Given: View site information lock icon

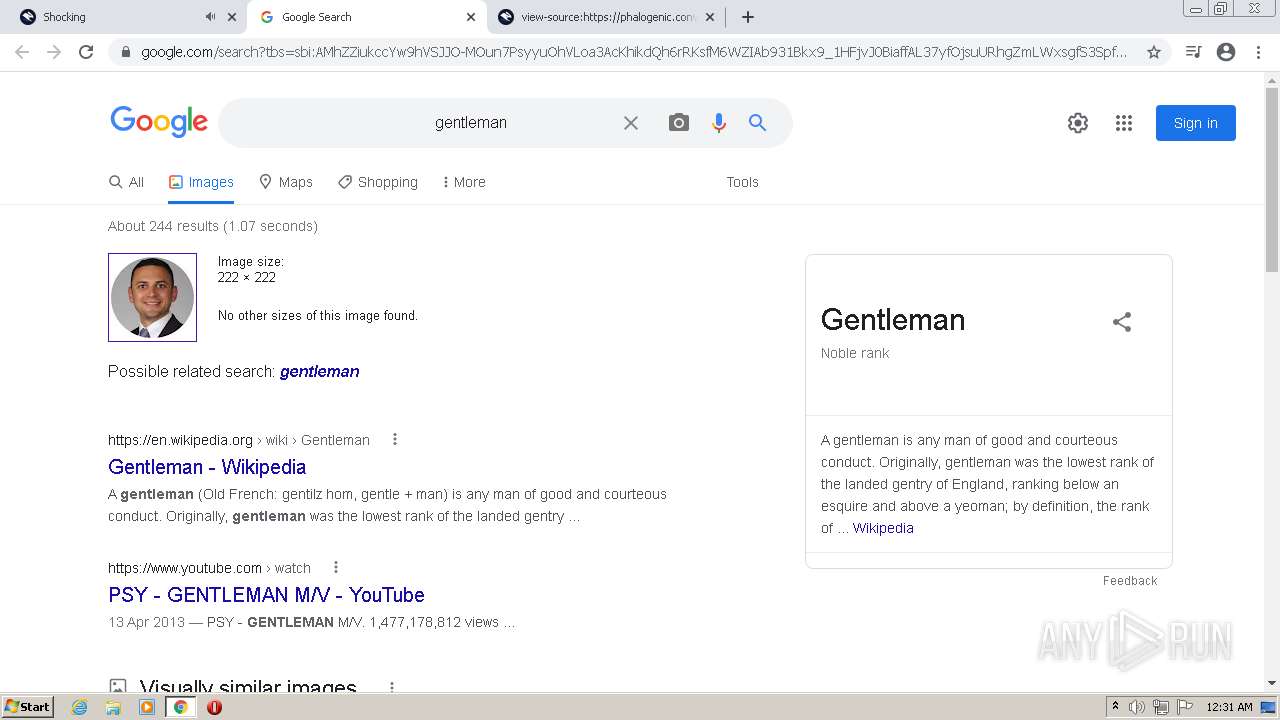Looking at the screenshot, I should pos(125,52).
